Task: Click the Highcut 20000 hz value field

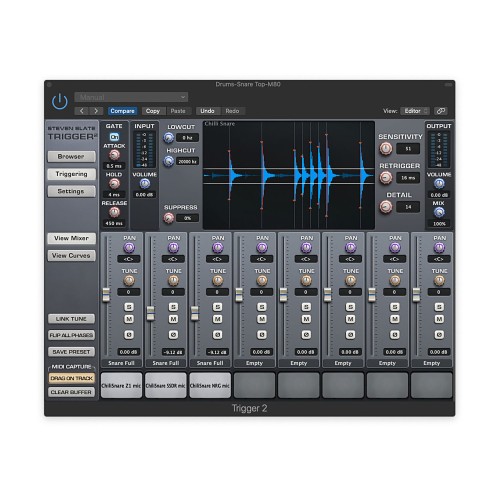Action: 187,162
